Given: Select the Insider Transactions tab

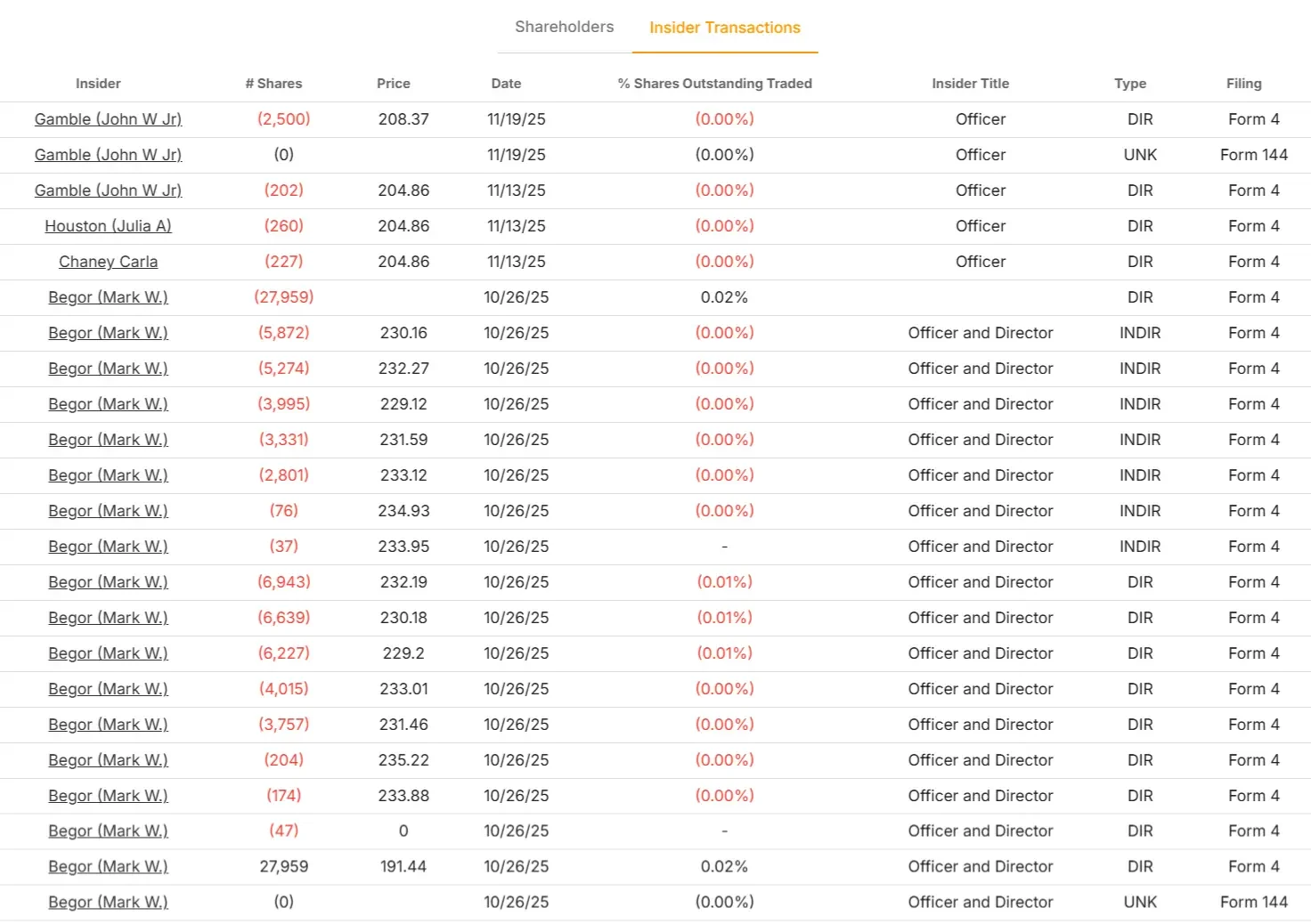Looking at the screenshot, I should 724,28.
